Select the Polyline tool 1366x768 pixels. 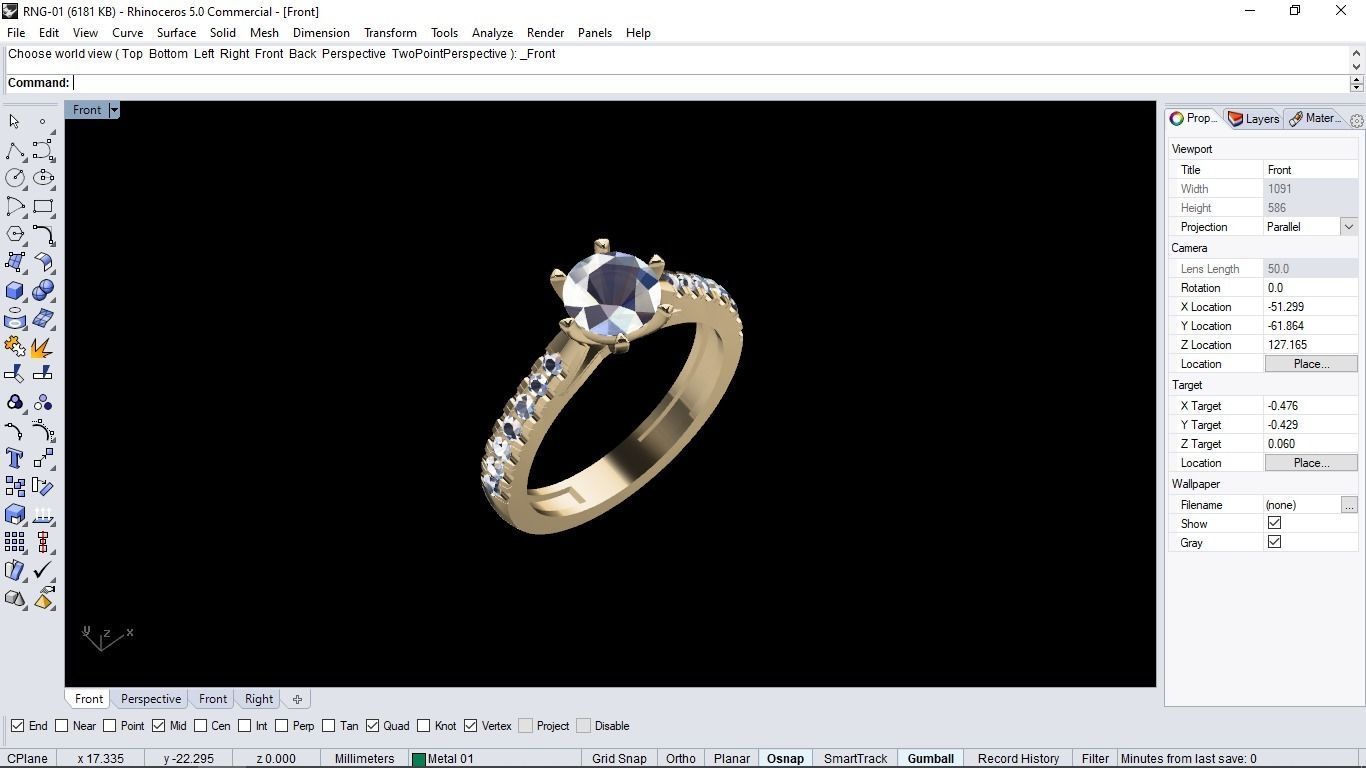click(14, 150)
